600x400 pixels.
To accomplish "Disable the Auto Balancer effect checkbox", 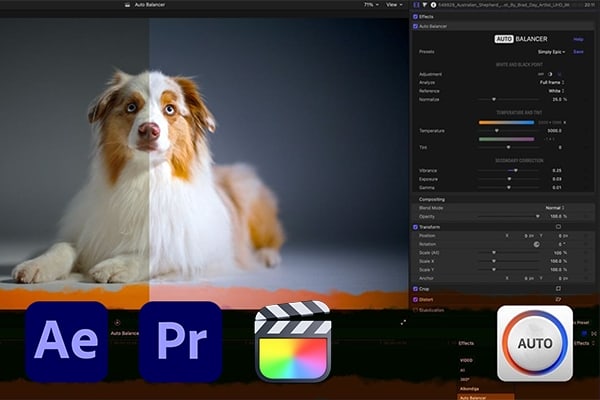I will [415, 26].
